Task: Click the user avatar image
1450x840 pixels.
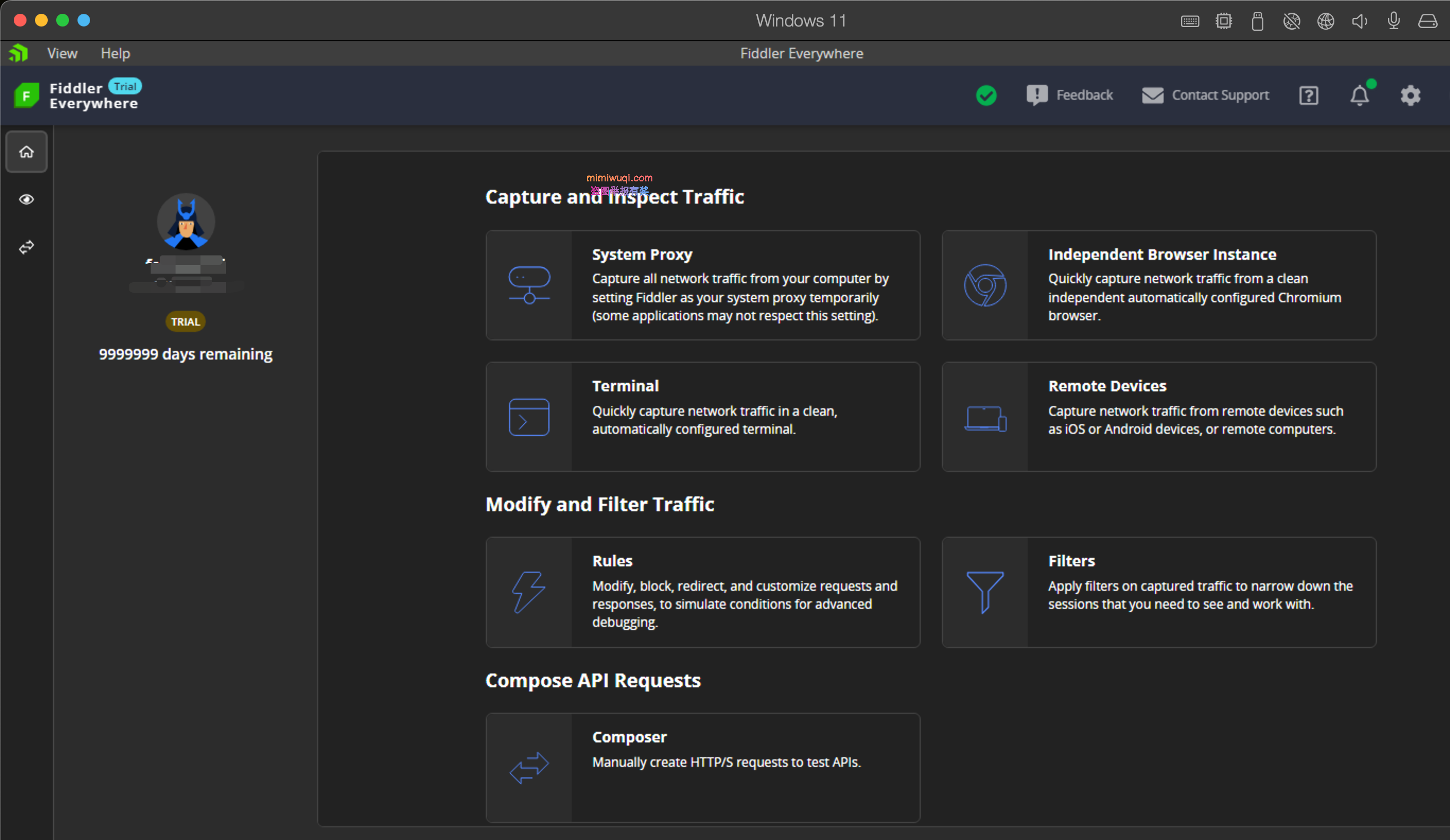Action: [186, 222]
